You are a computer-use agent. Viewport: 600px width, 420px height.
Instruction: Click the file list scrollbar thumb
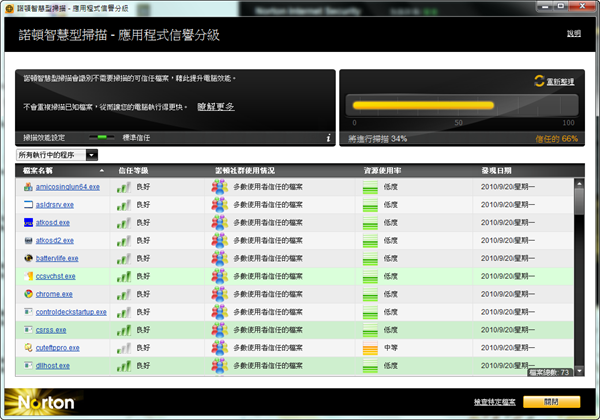tap(579, 201)
